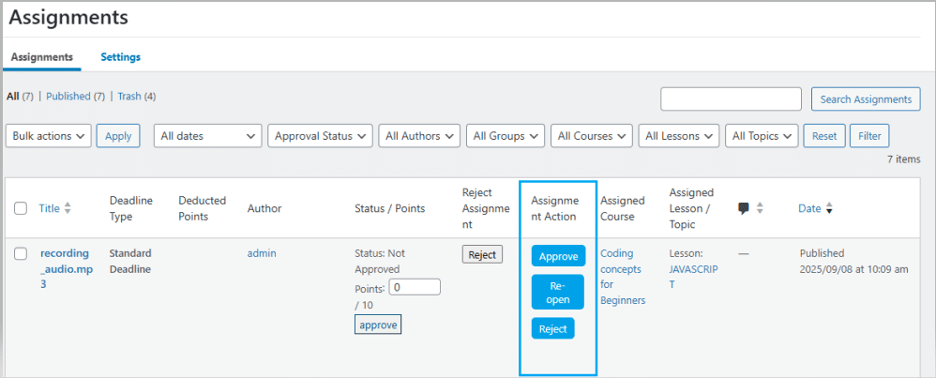Click the Search Assignments button
936x378 pixels.
point(866,99)
